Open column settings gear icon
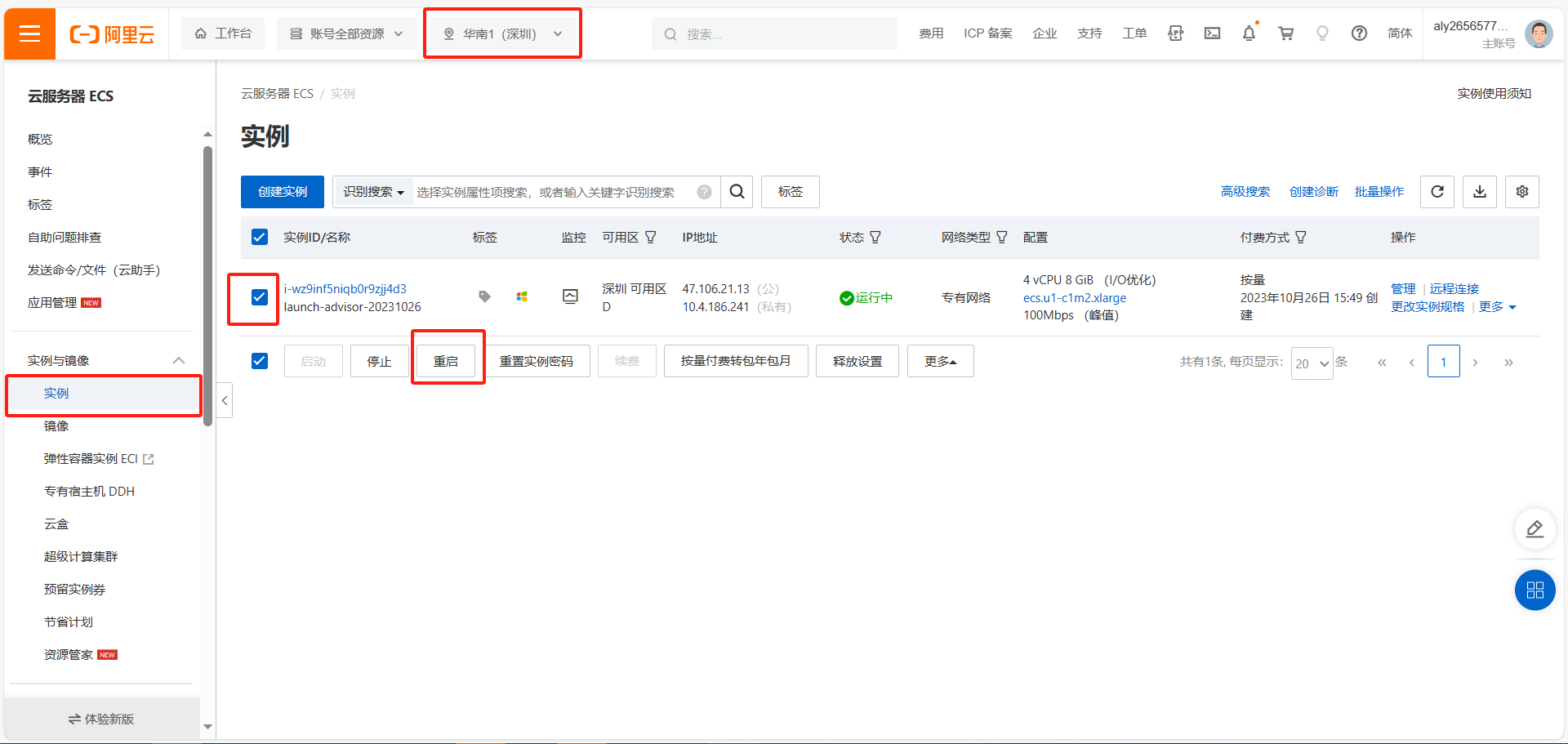Screen dimensions: 1568x744 (x=1522, y=192)
